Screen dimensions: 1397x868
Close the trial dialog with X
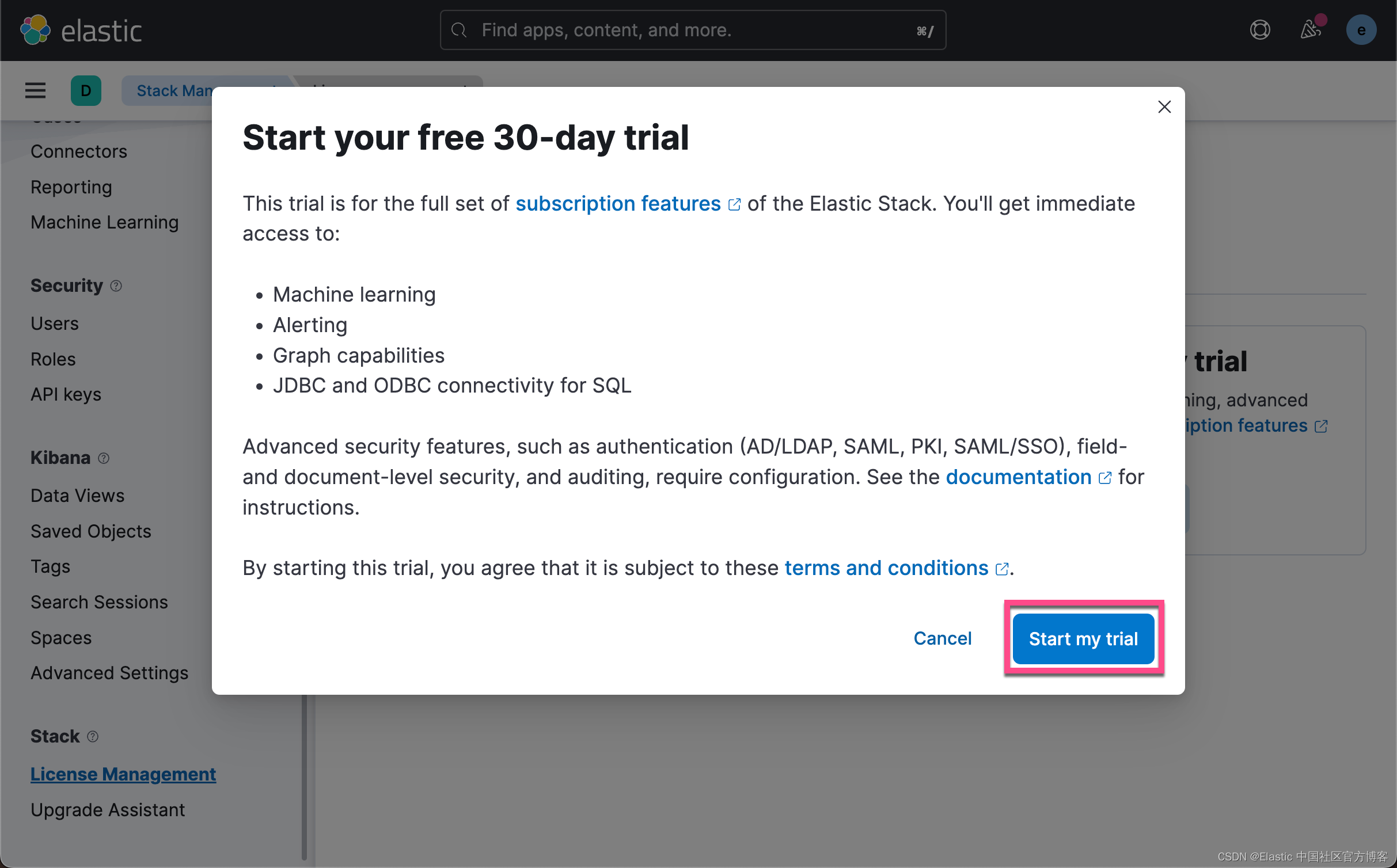tap(1164, 107)
